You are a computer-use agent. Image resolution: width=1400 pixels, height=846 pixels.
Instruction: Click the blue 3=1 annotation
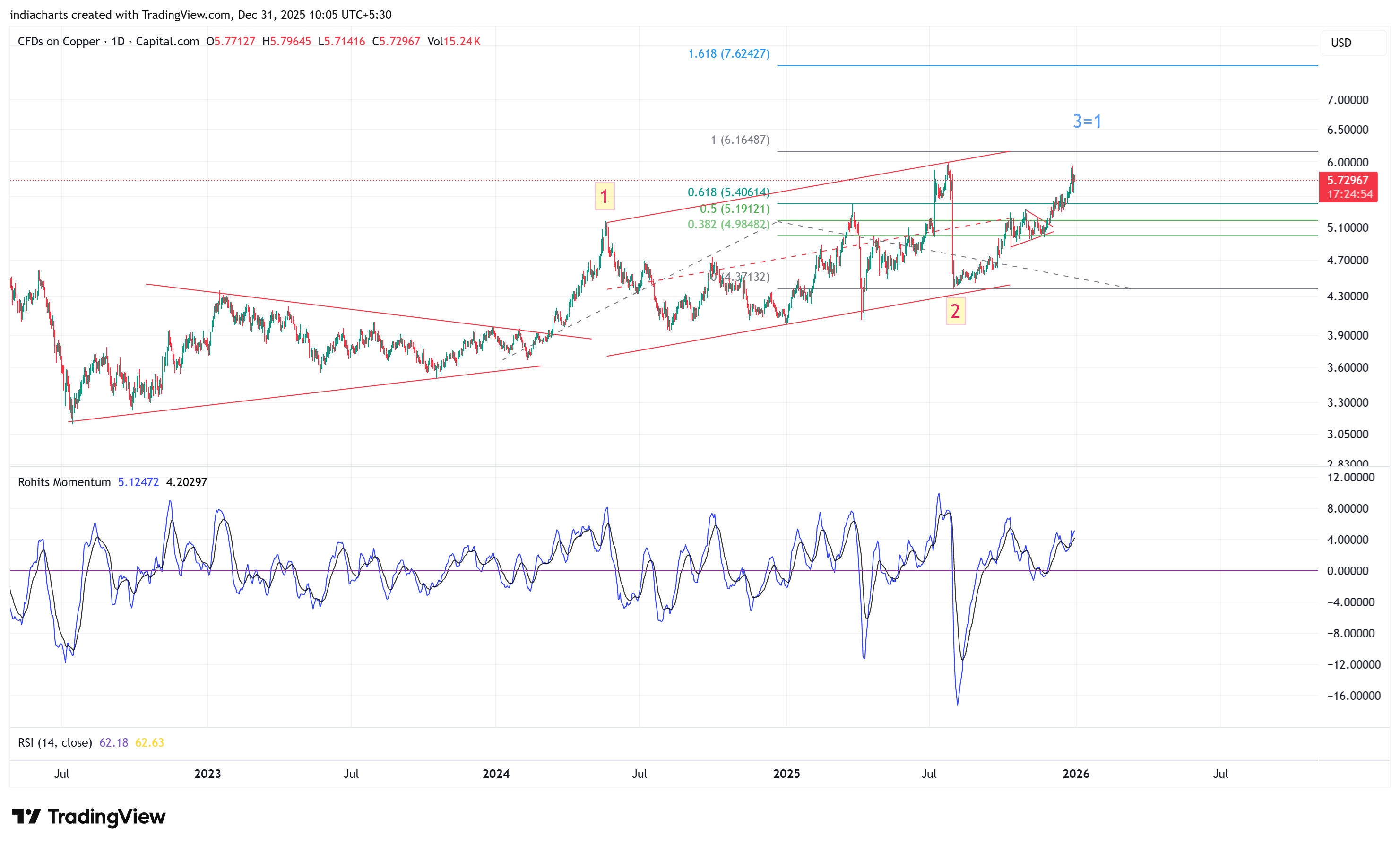tap(1086, 121)
